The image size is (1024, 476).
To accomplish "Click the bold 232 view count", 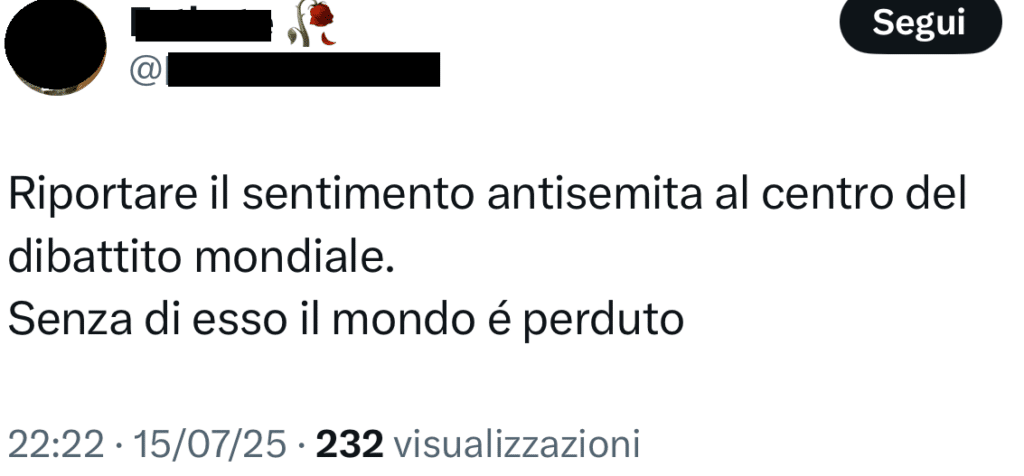I will tap(349, 445).
